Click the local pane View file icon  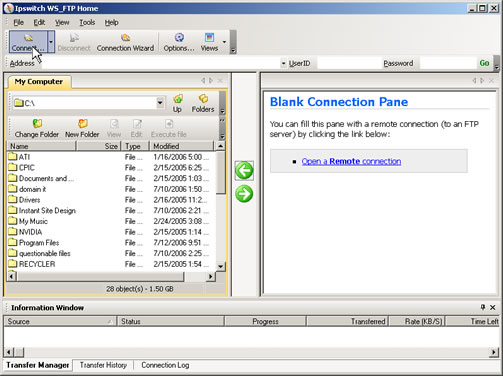point(114,128)
